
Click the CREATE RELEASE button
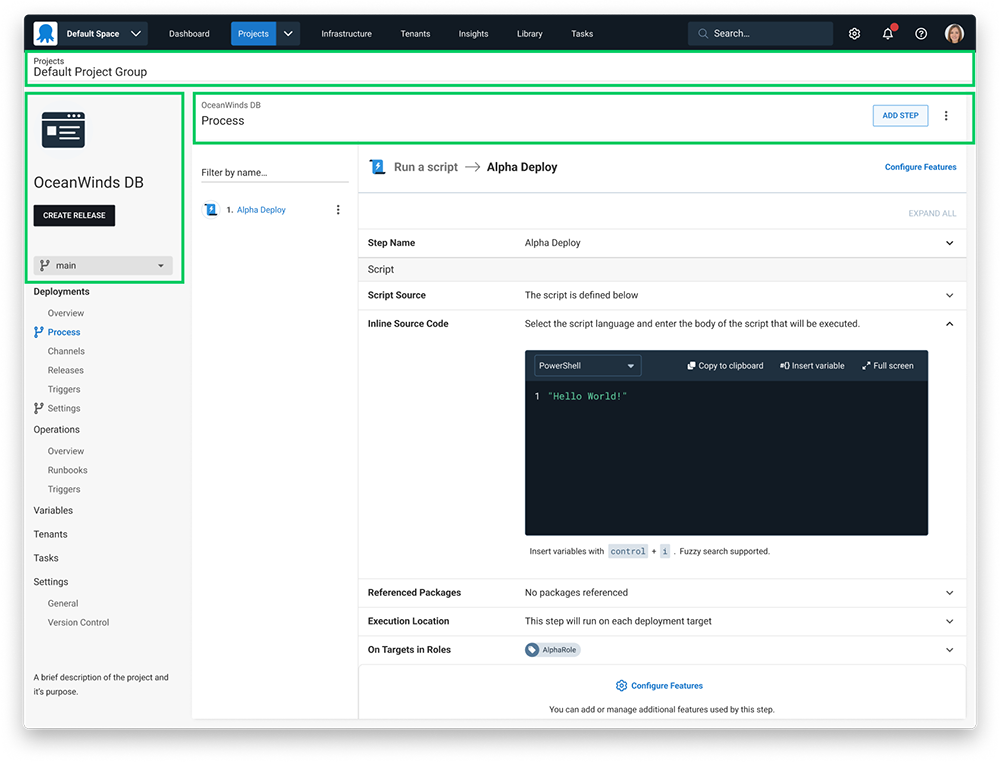coord(74,215)
